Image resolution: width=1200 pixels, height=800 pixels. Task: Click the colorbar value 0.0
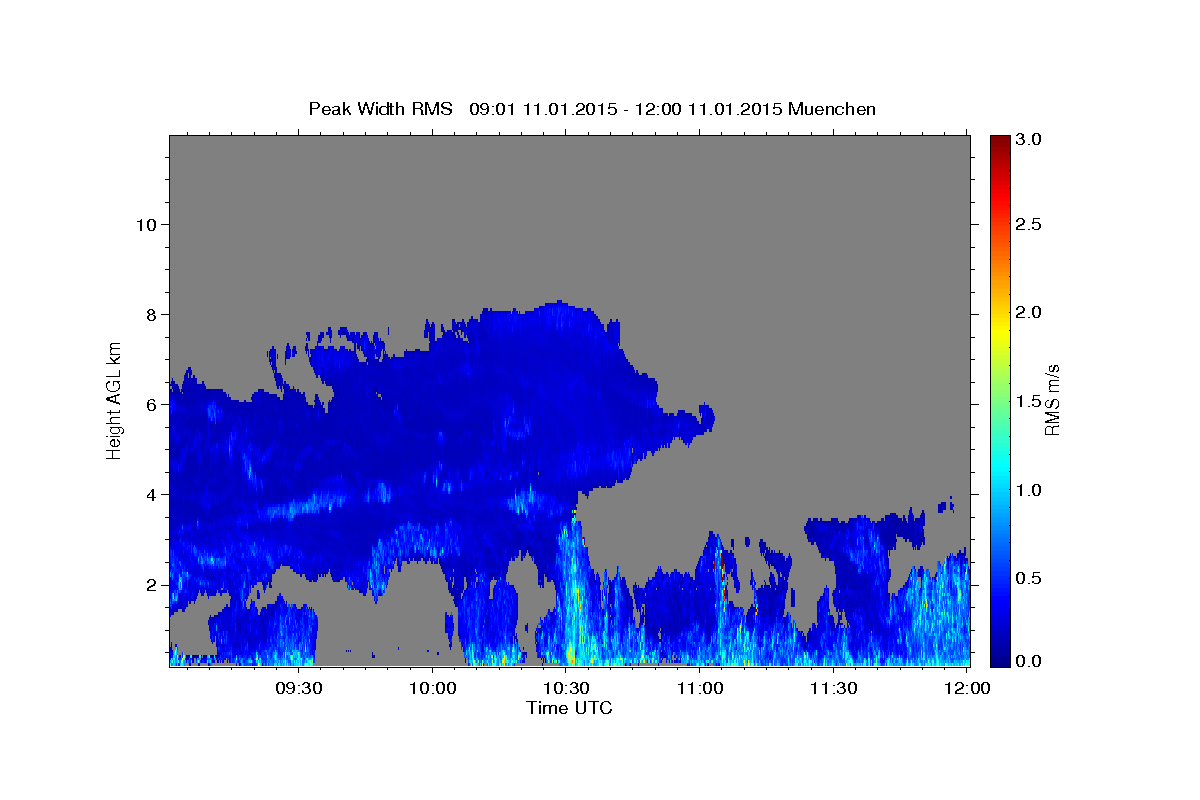[x=1030, y=661]
